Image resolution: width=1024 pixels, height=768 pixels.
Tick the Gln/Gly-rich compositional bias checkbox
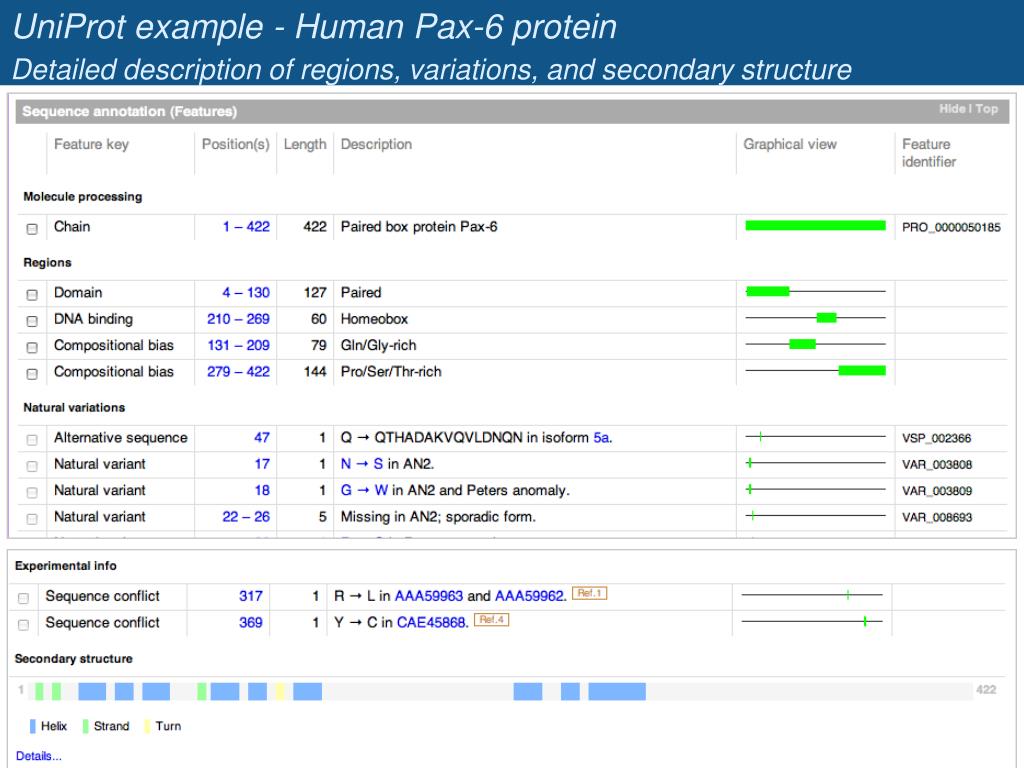(32, 347)
